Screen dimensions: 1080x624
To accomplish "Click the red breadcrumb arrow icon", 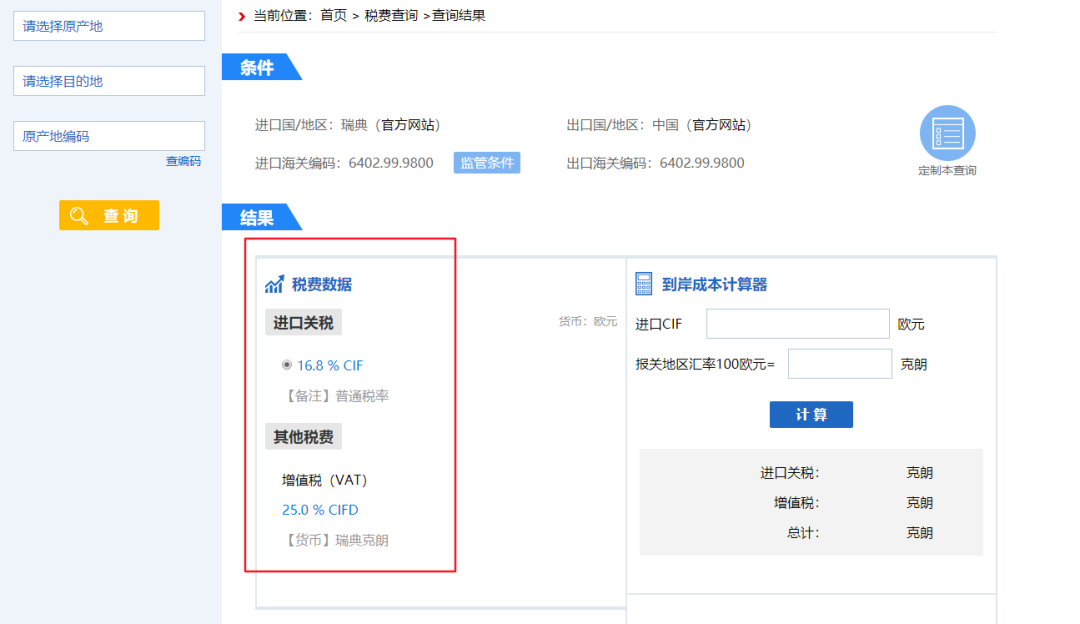I will pyautogui.click(x=242, y=16).
